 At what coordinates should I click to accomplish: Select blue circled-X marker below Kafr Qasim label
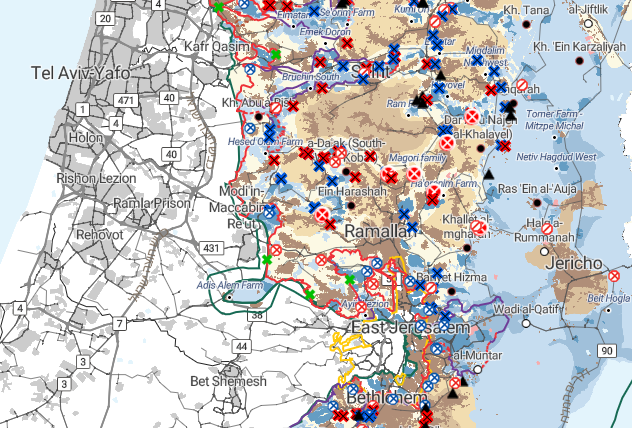coord(250,69)
